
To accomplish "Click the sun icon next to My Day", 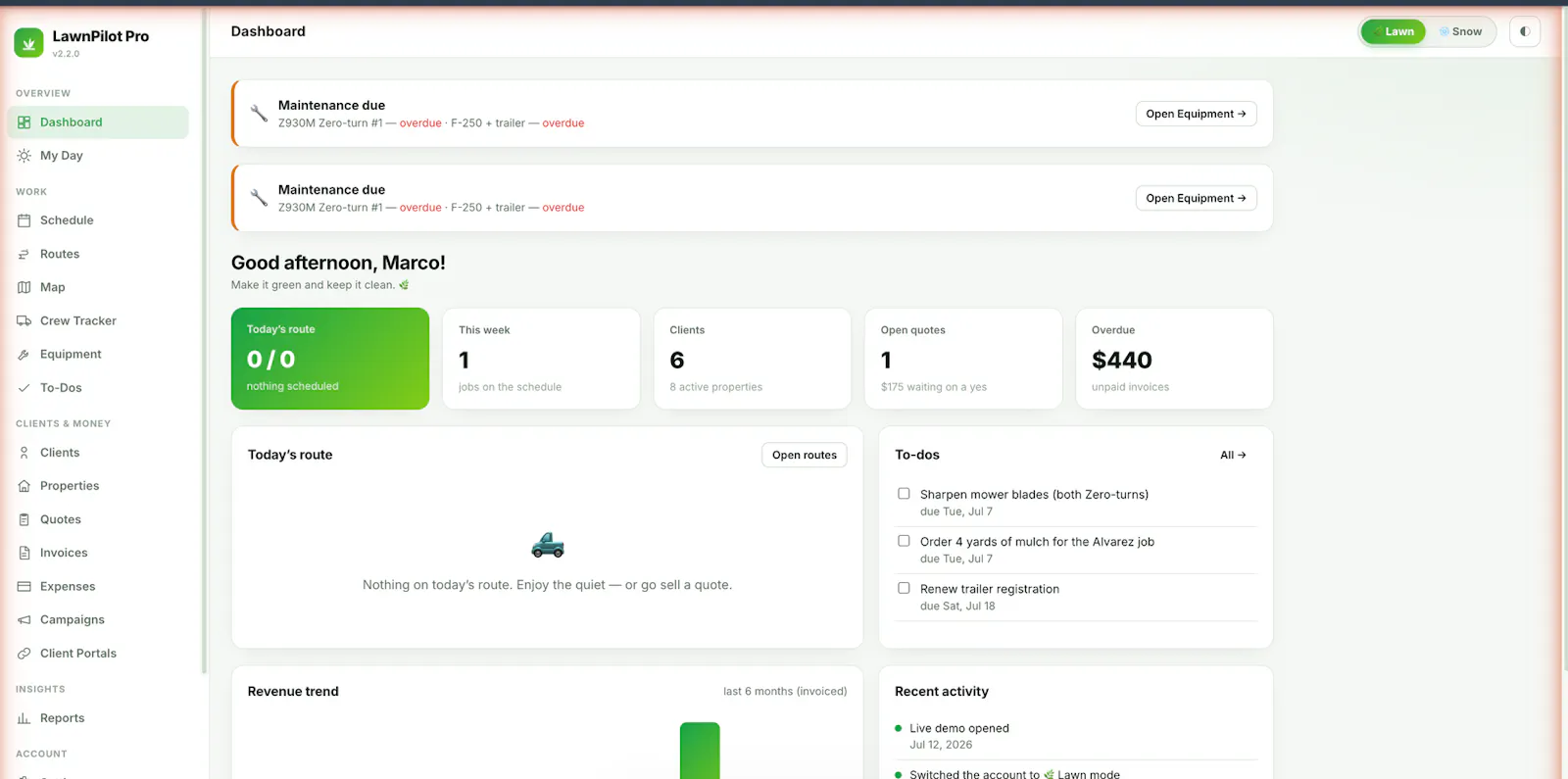I will tap(24, 156).
